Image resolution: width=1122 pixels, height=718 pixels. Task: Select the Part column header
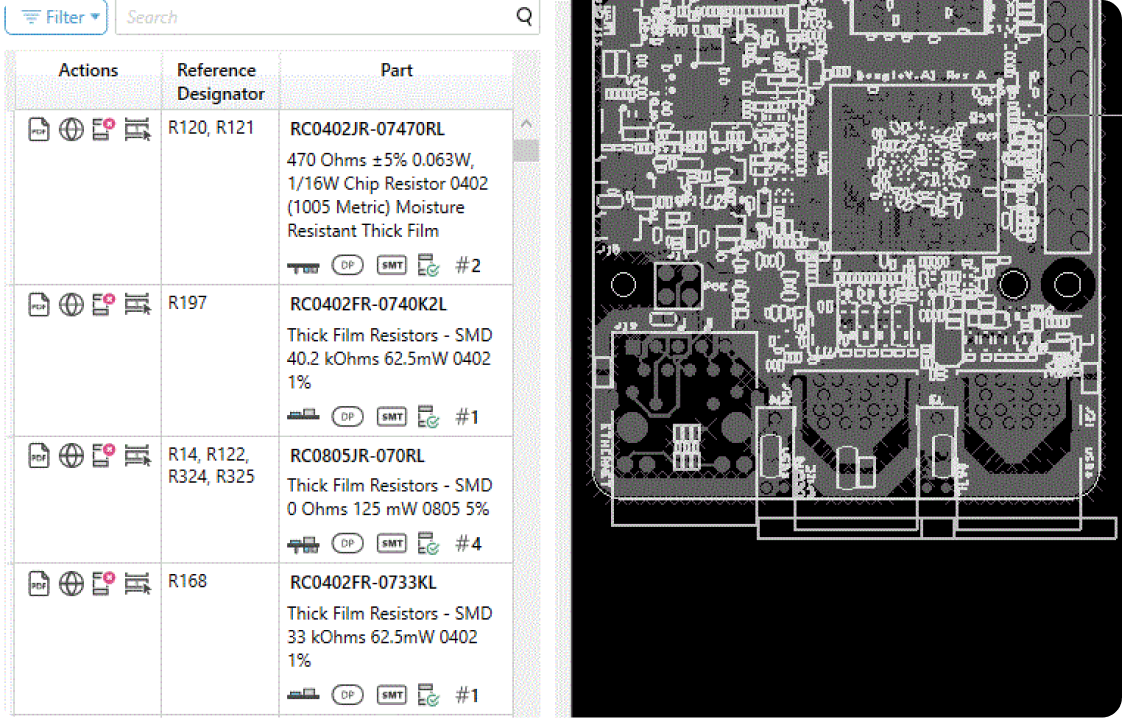tap(396, 70)
